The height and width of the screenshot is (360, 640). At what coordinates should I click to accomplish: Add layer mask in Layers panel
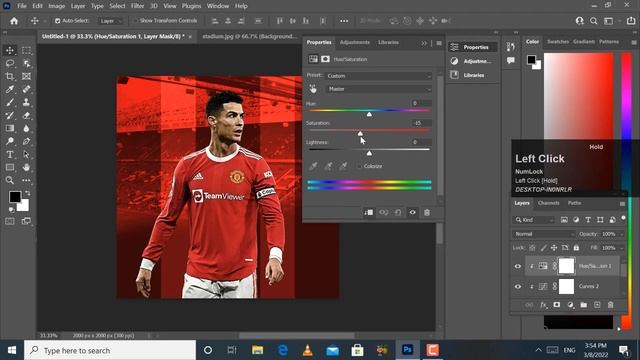coord(557,305)
